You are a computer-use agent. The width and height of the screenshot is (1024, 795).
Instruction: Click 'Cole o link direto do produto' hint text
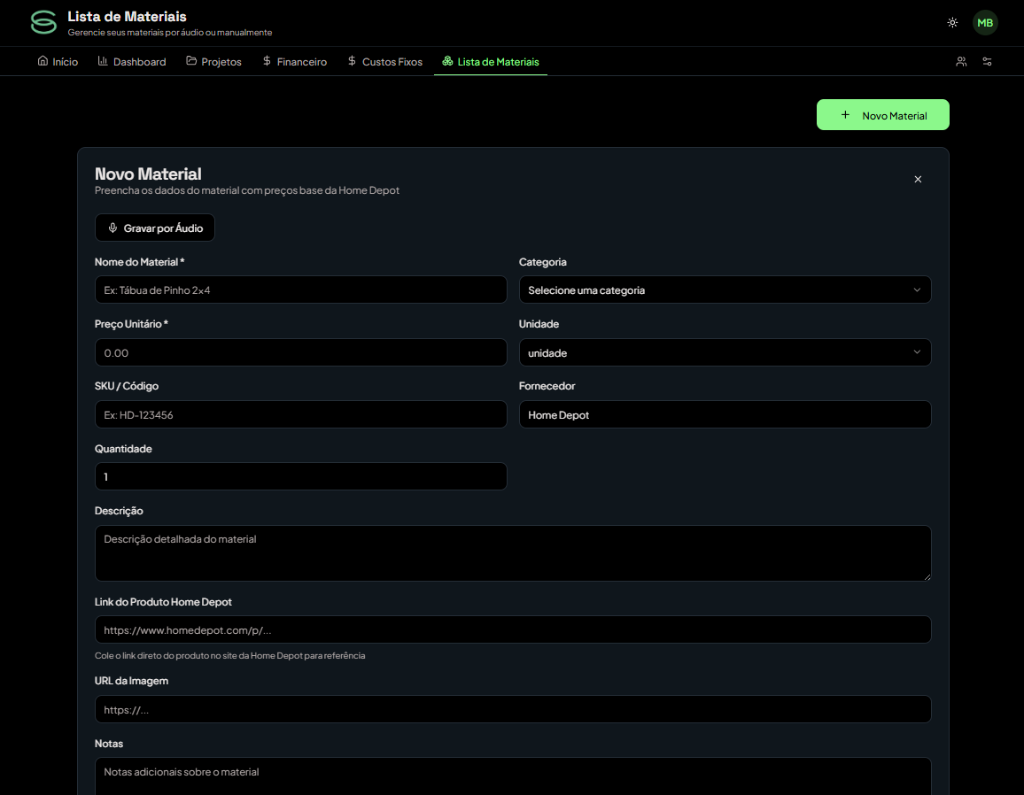click(230, 656)
